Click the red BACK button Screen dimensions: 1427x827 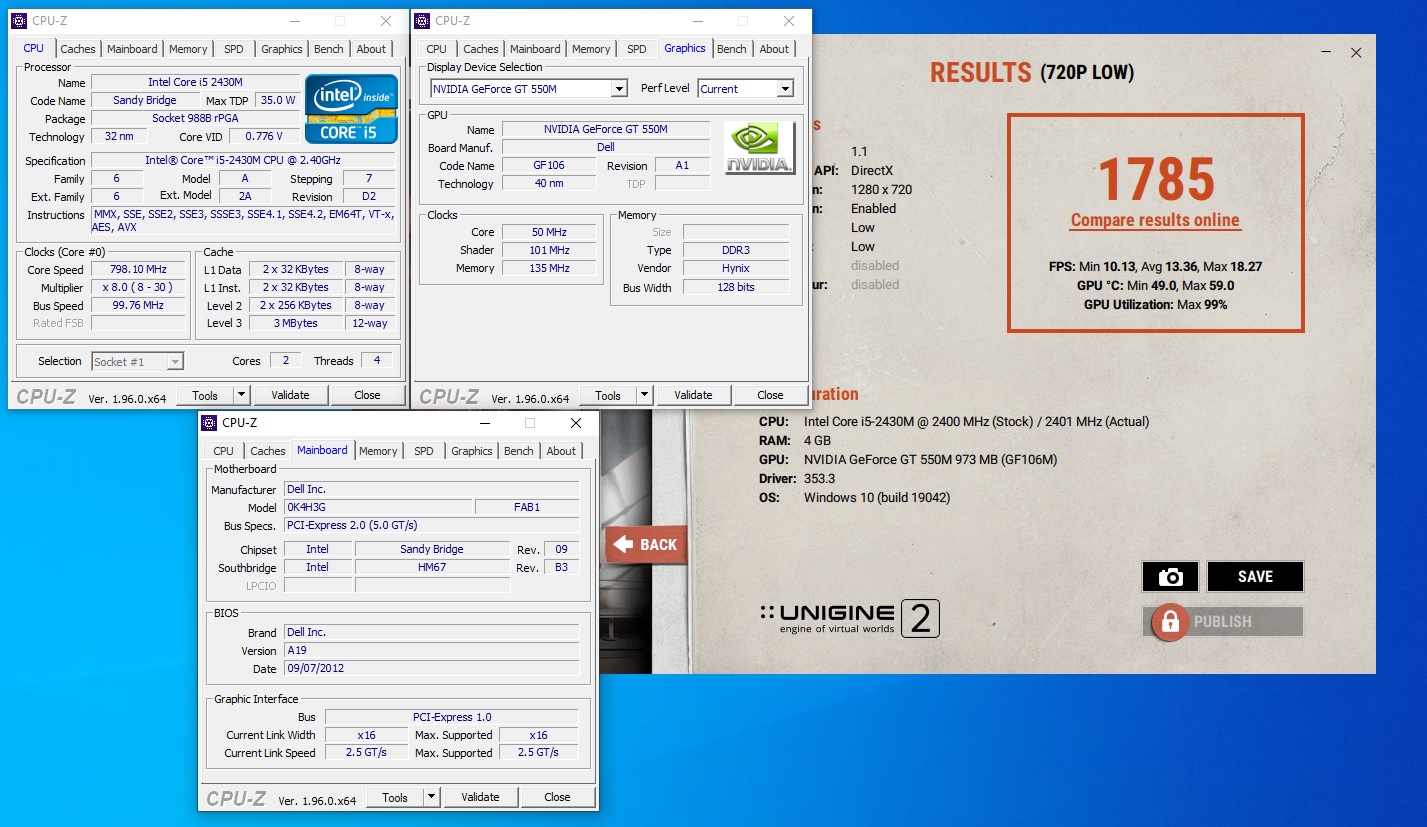[x=646, y=544]
